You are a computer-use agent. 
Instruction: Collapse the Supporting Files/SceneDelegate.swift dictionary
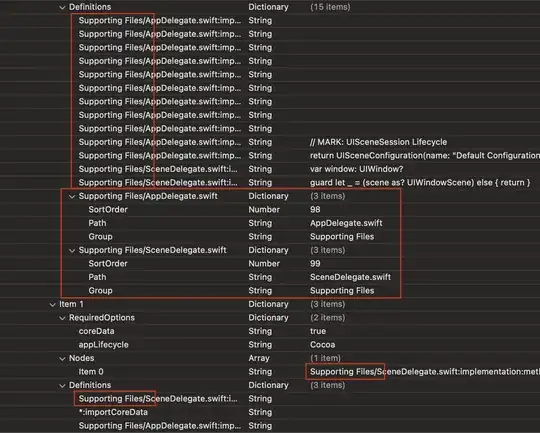[72, 250]
